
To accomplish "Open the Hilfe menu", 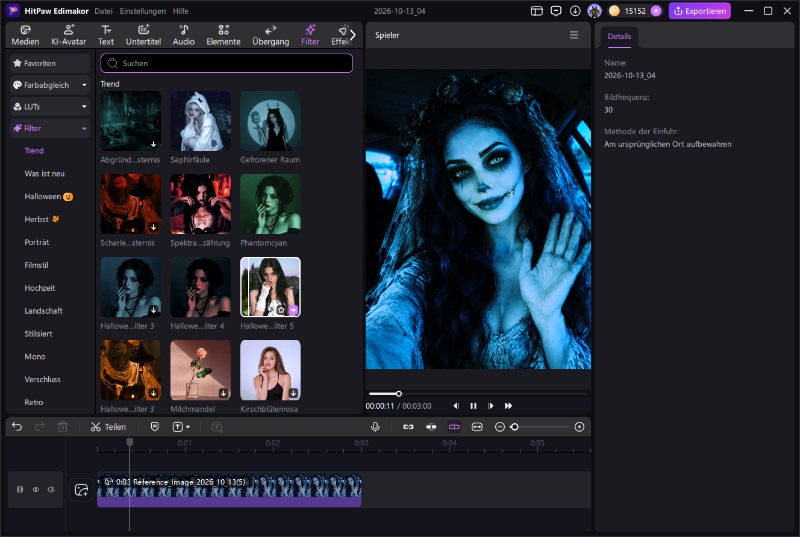I will coord(181,11).
